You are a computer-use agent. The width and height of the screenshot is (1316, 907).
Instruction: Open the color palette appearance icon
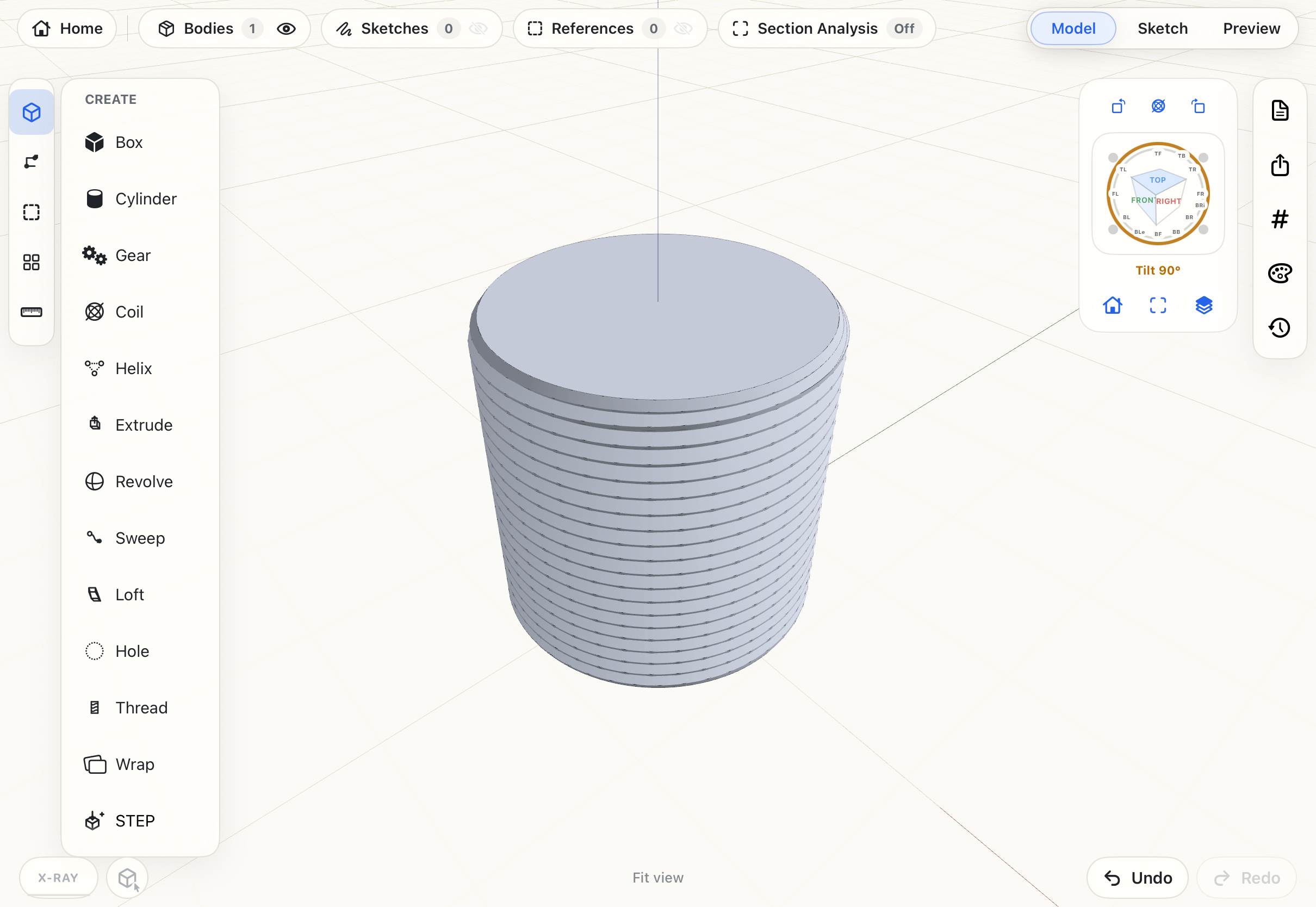[x=1280, y=274]
